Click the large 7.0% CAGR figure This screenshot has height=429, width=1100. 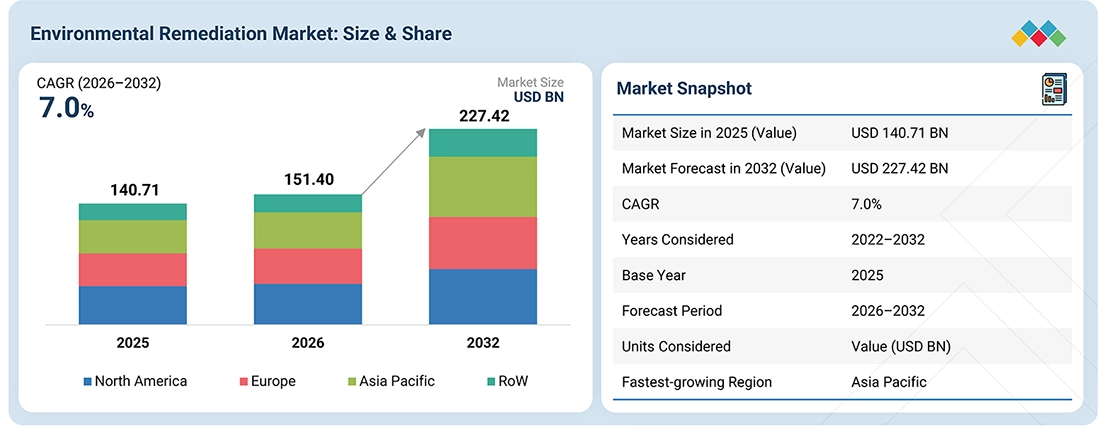click(x=66, y=109)
